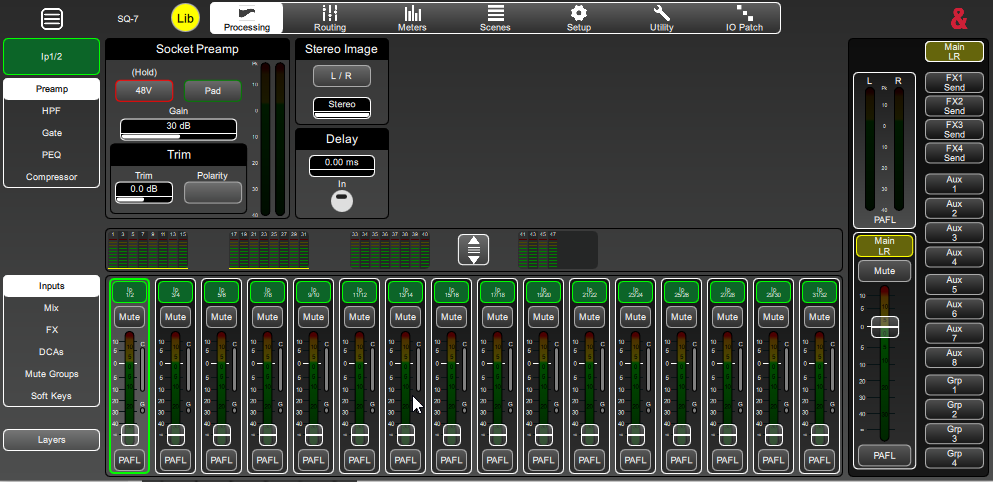Select the Aux 1 mix
993x482 pixels.
954,184
